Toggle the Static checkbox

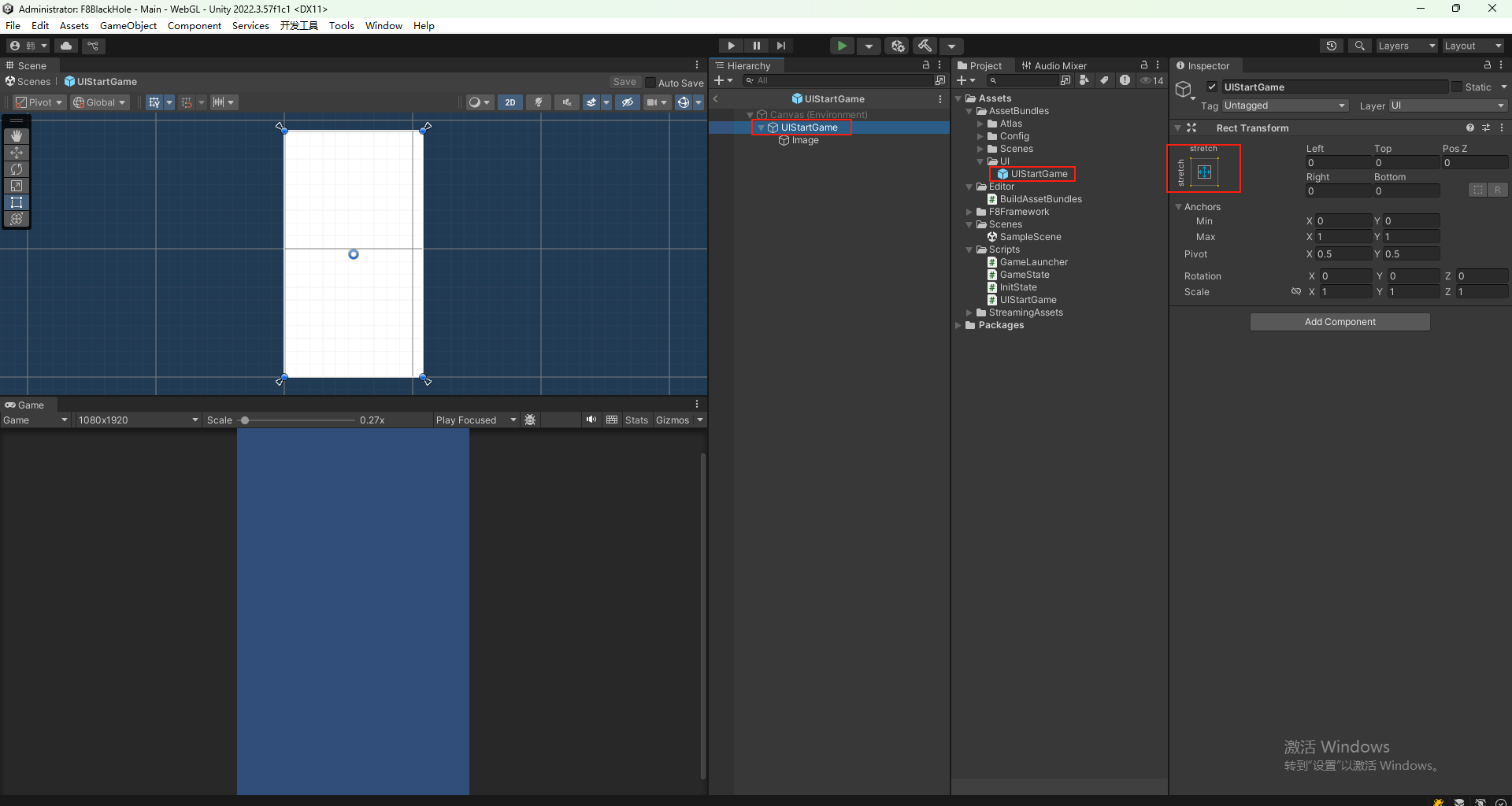pos(1457,87)
